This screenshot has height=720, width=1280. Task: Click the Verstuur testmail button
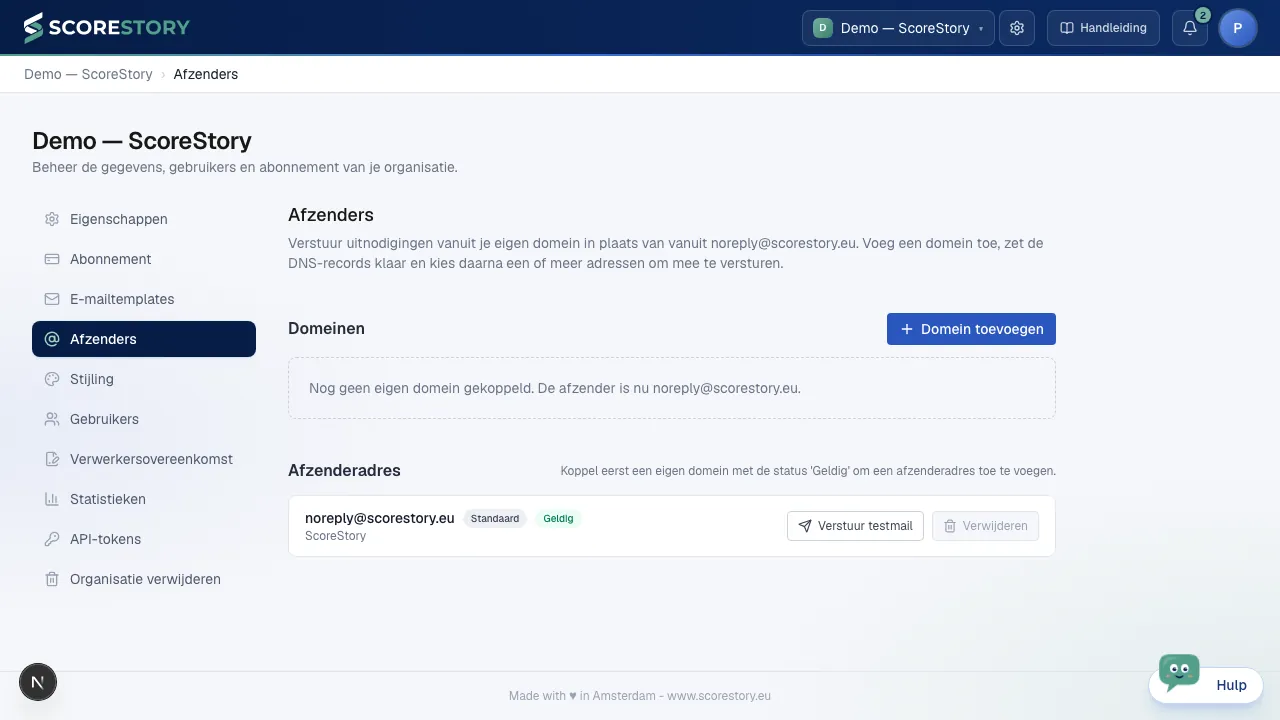click(855, 526)
